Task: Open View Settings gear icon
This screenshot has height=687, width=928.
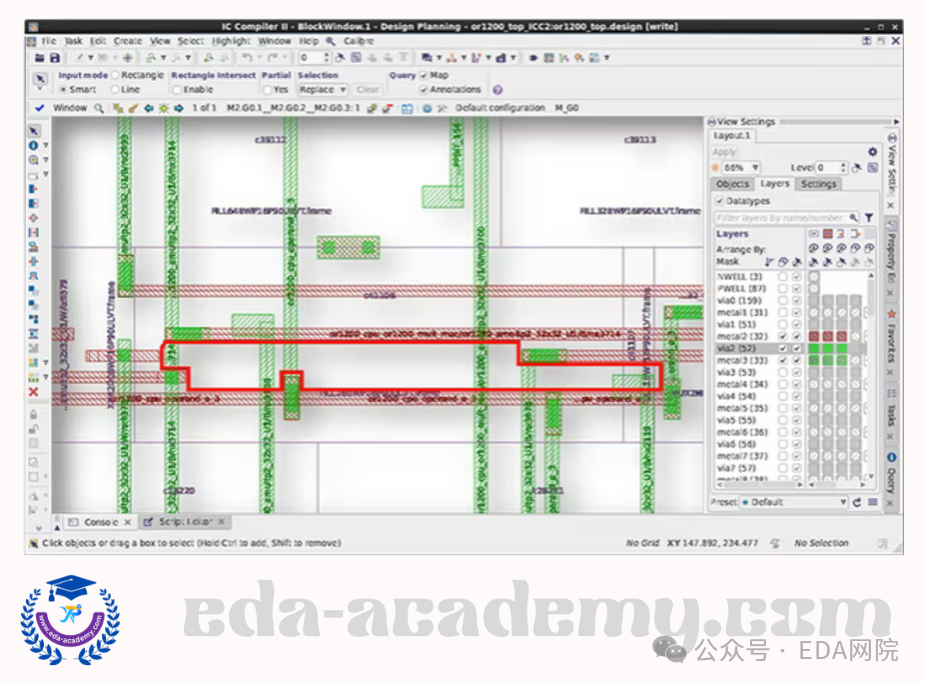Action: pos(872,152)
